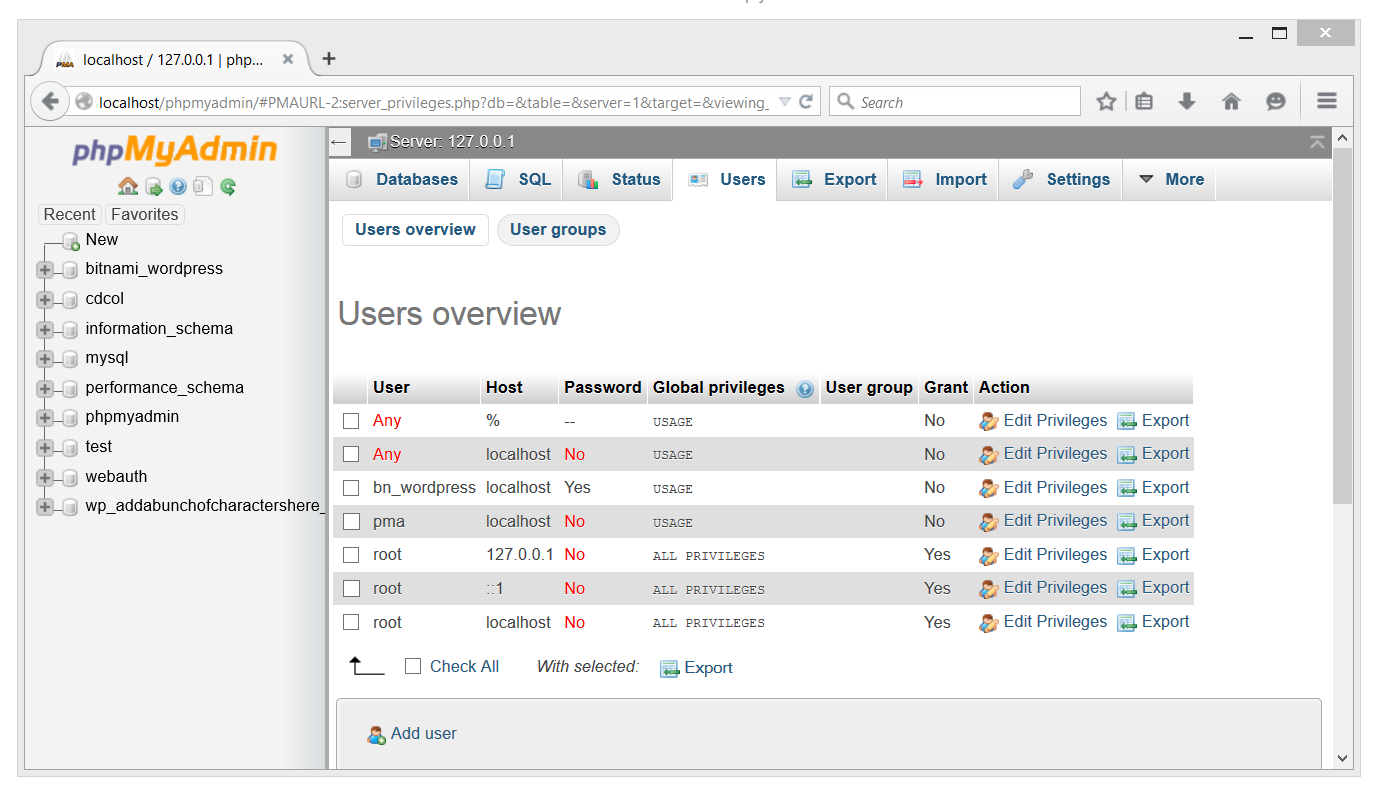Click the phpMyAdmin Home icon in sidebar

click(x=128, y=186)
